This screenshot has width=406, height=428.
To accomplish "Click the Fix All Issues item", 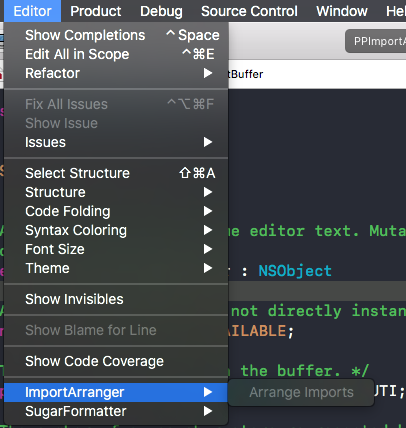I will coord(116,104).
